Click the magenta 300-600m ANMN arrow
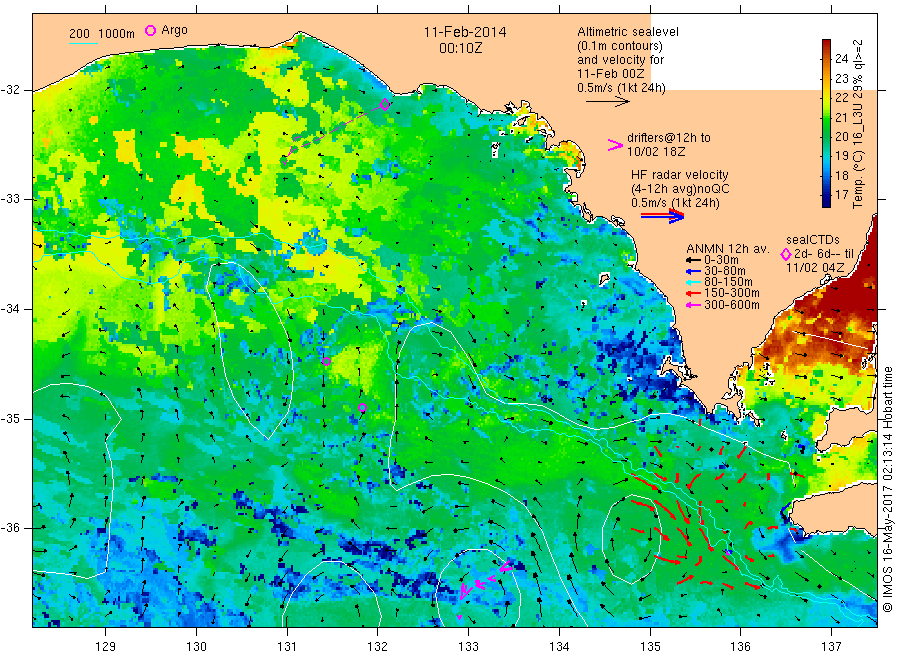 [x=693, y=305]
